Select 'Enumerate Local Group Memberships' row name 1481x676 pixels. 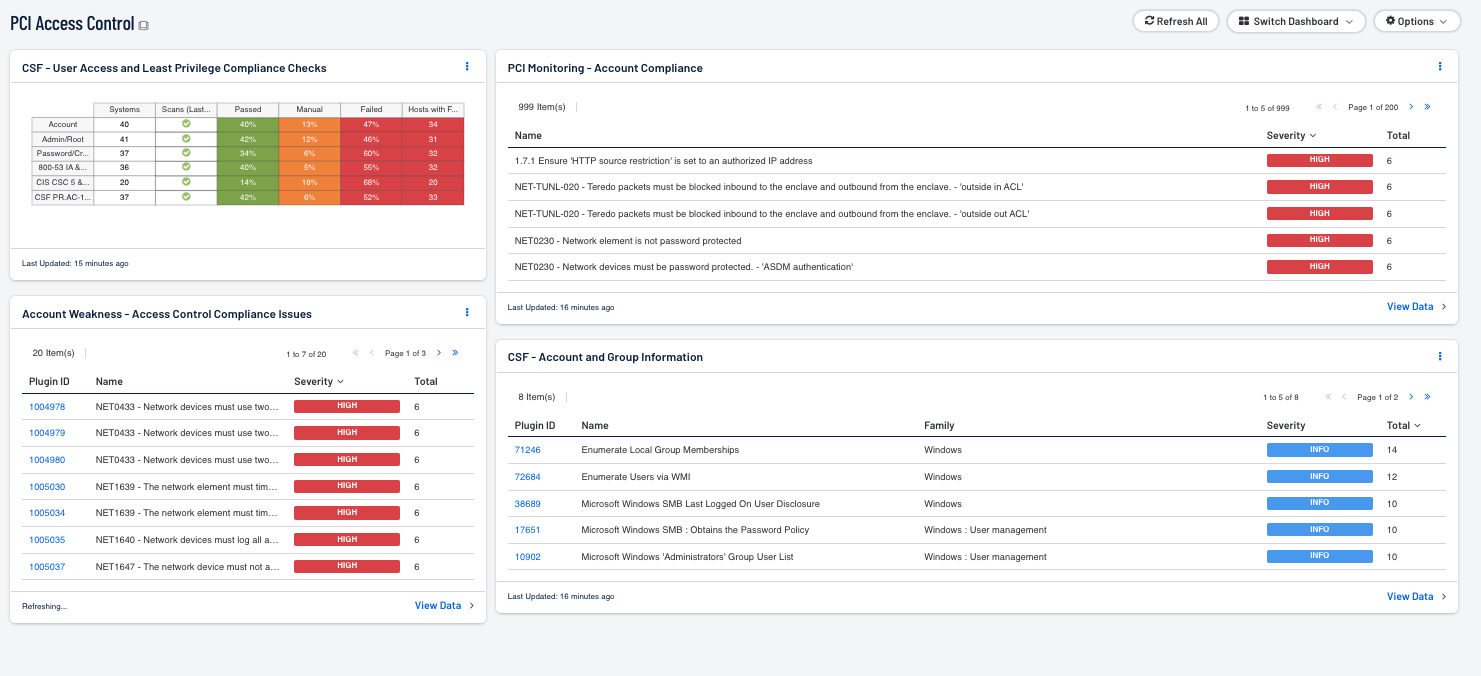(x=660, y=450)
